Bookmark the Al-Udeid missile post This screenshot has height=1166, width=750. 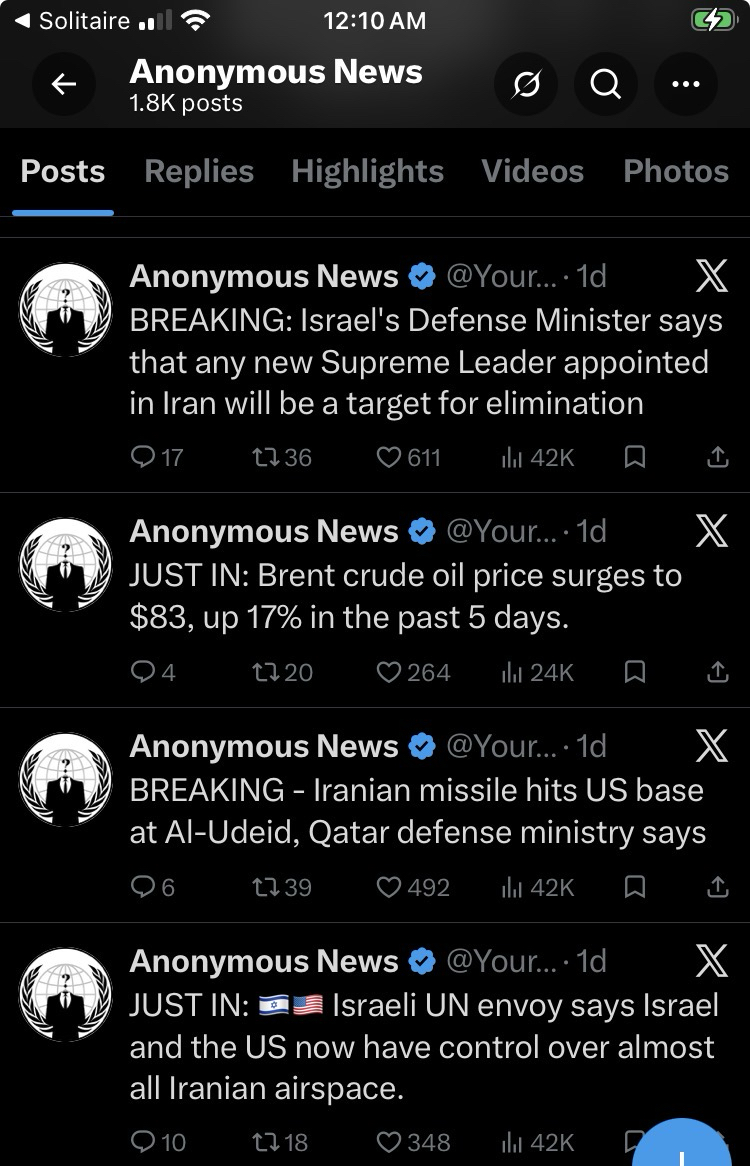(x=634, y=888)
